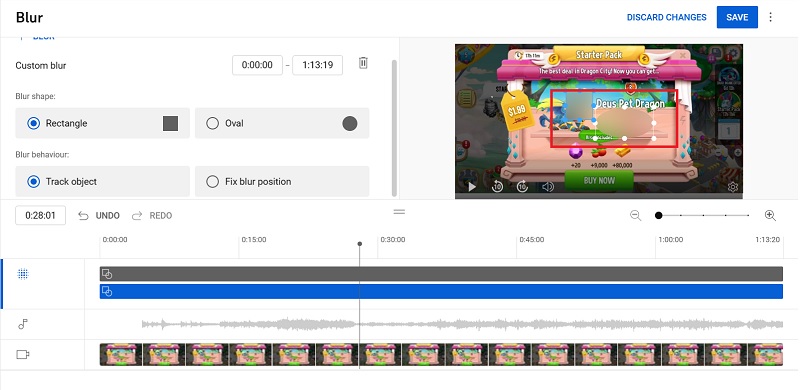Click the panel resize drag handle
The width and height of the screenshot is (800, 390).
pos(399,211)
